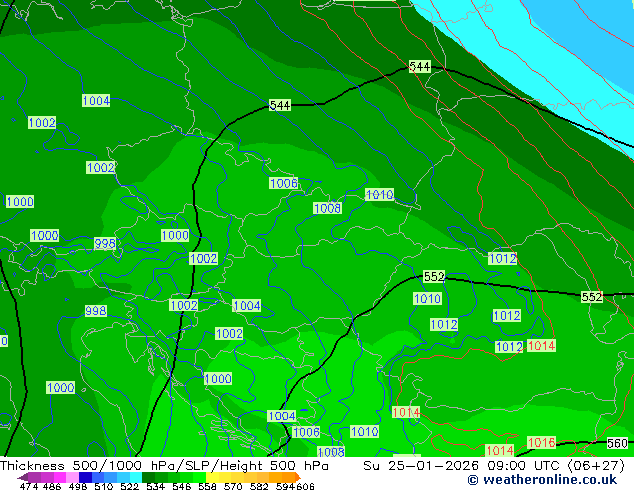Select the 558 legend value
This screenshot has width=634, height=490.
207,486
